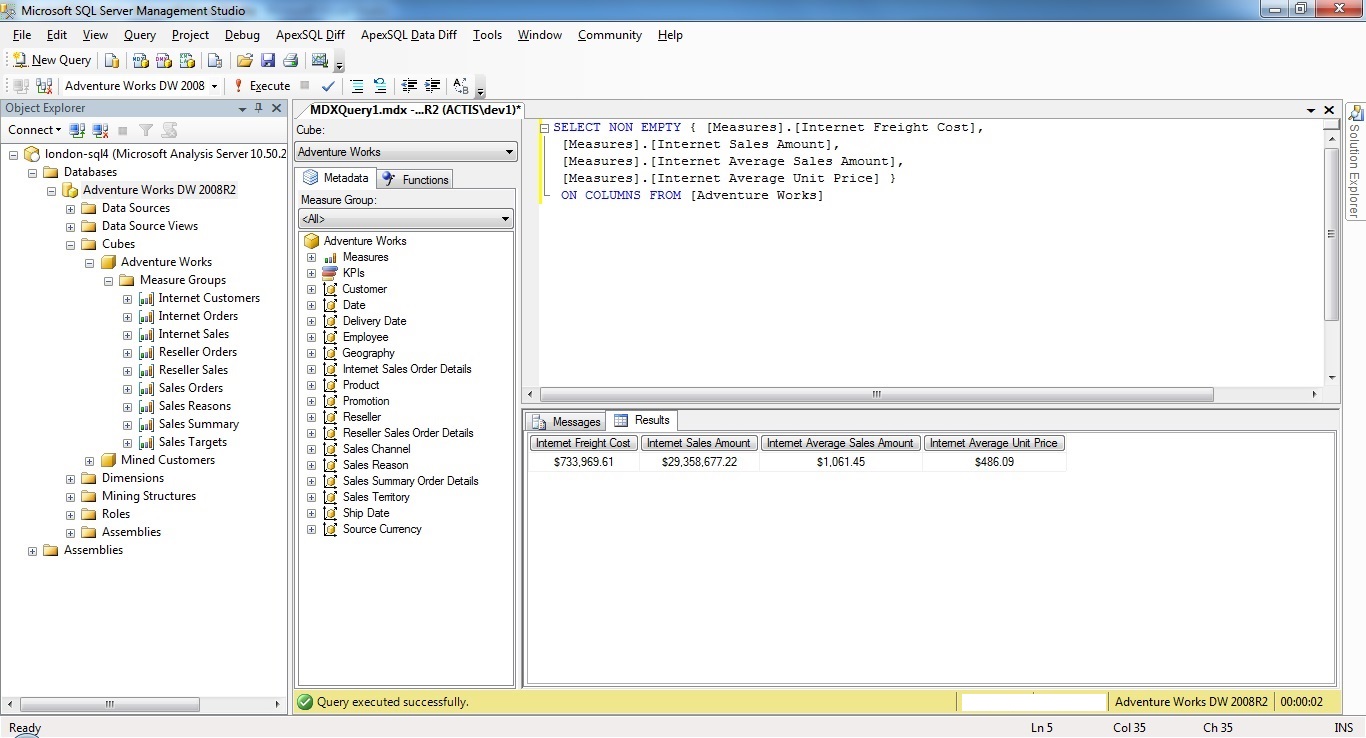Expand the Data Sources folder node
This screenshot has height=738, width=1366.
coord(71,209)
